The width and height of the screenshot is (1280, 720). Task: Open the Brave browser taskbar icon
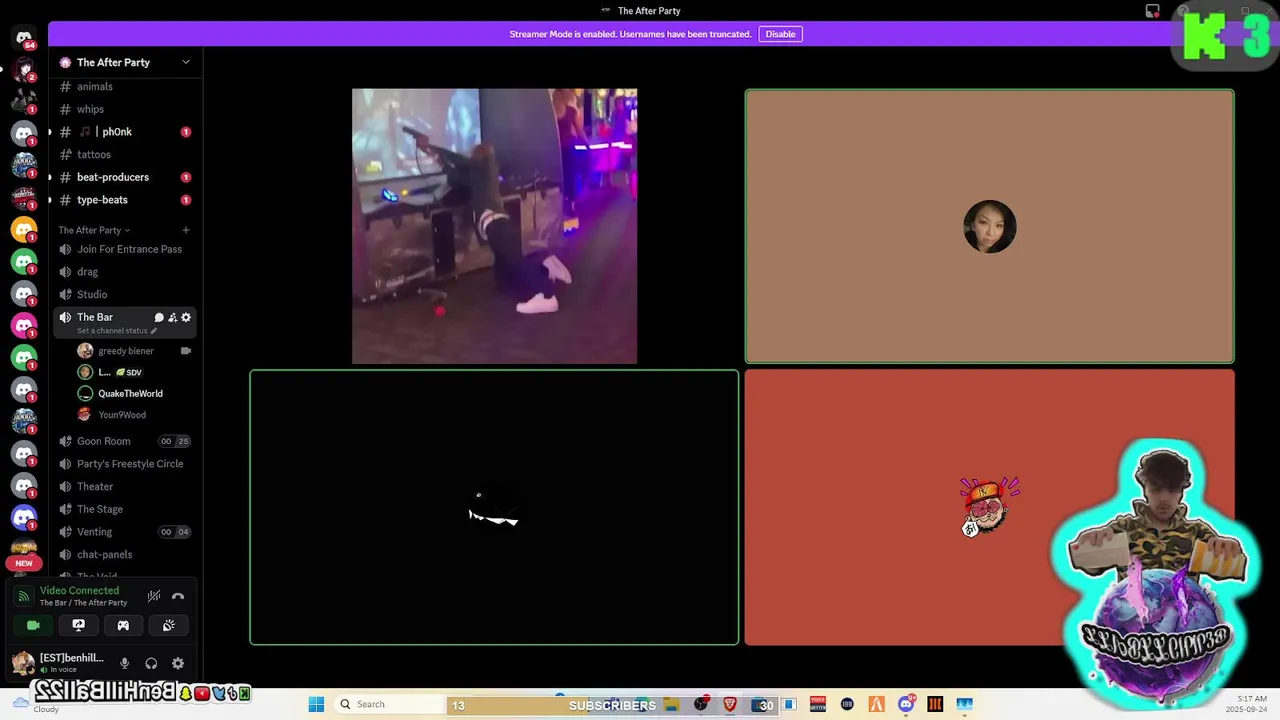(x=730, y=704)
